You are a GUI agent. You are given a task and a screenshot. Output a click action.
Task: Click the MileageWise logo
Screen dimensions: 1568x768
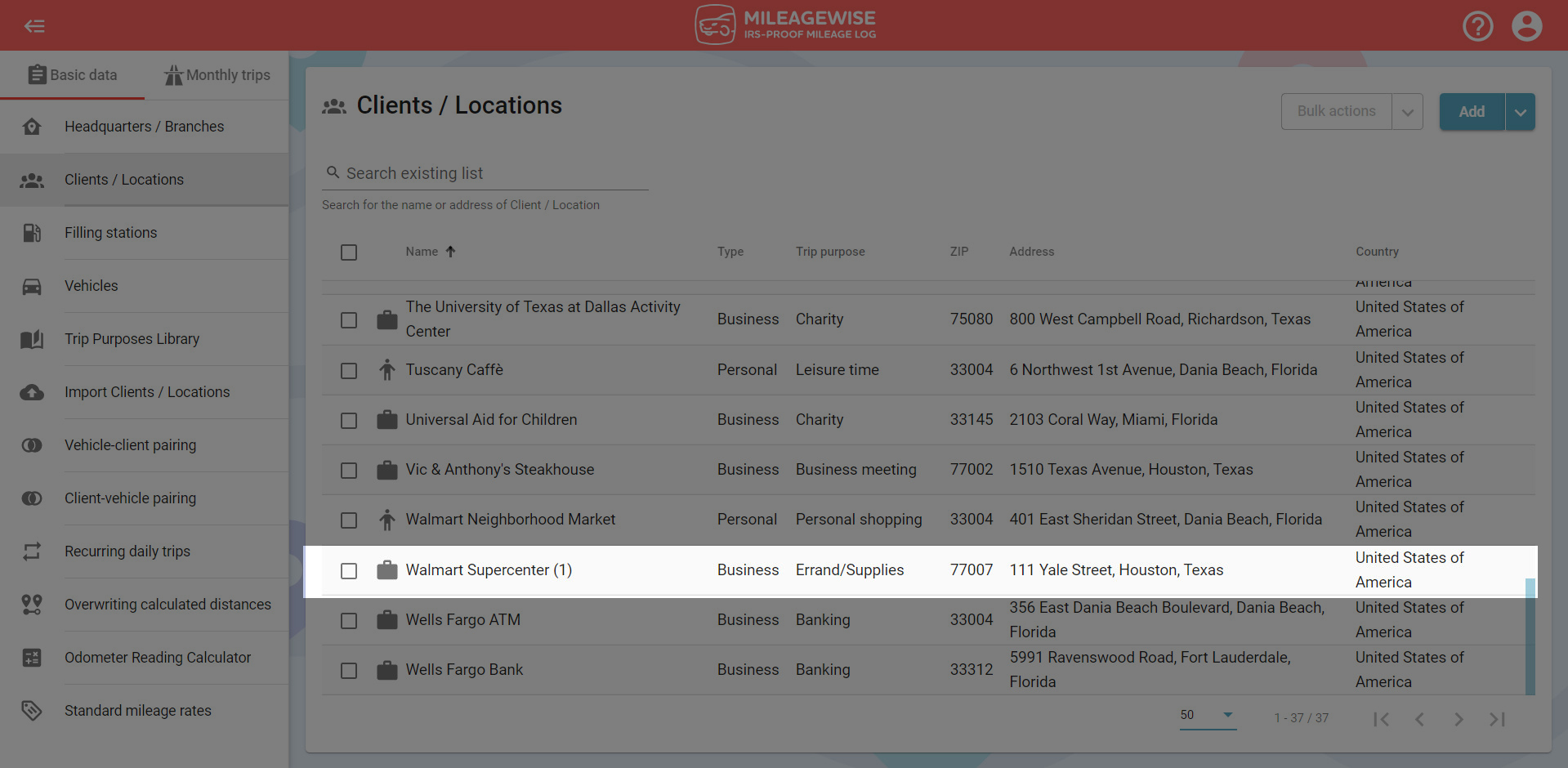click(784, 25)
